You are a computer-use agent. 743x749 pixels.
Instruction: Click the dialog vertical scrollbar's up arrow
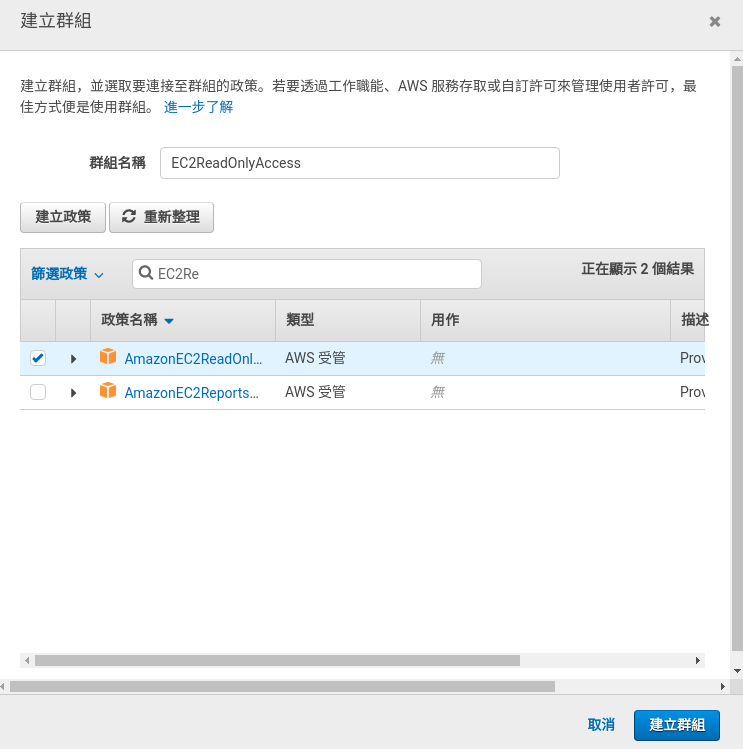pyautogui.click(x=737, y=59)
